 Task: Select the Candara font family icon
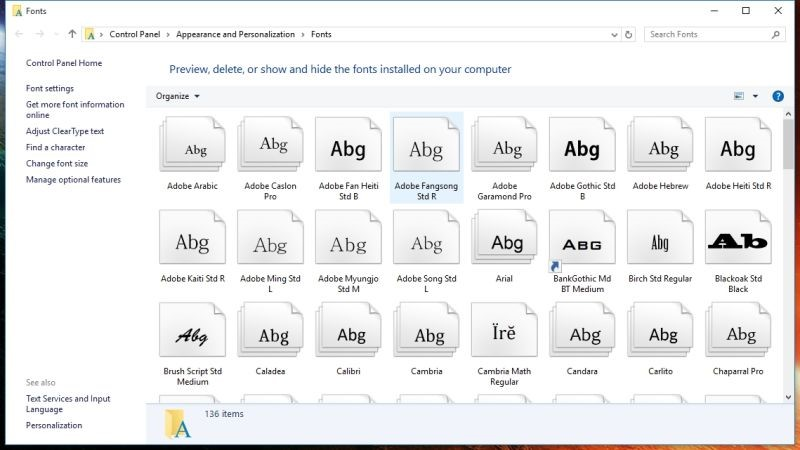(x=582, y=330)
